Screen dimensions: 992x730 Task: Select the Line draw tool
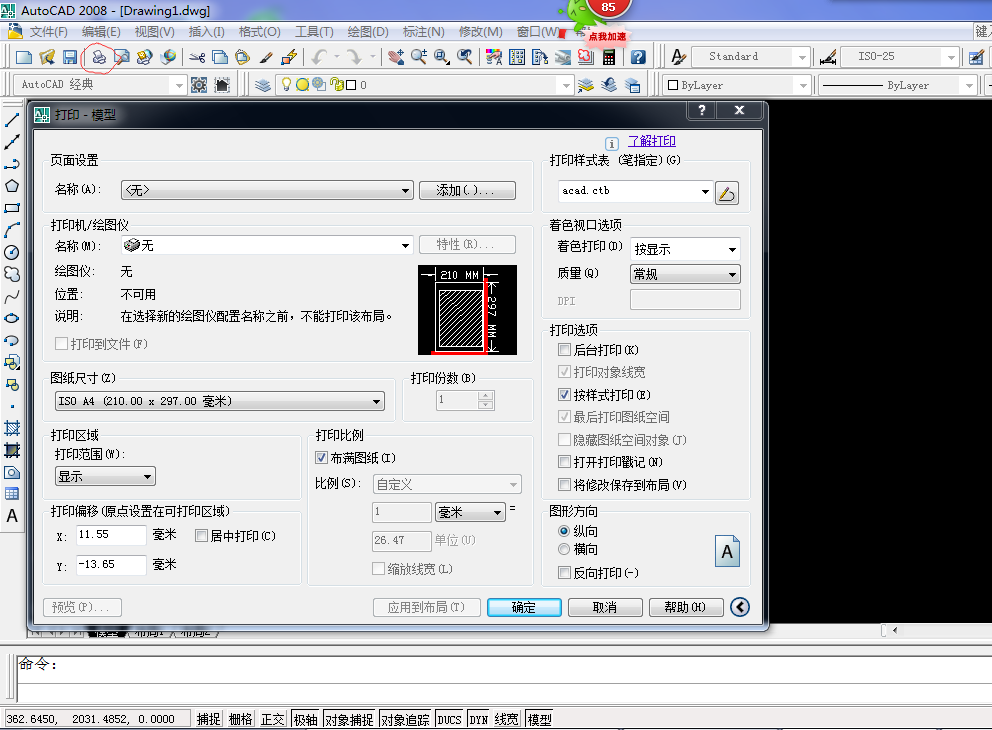[x=11, y=120]
